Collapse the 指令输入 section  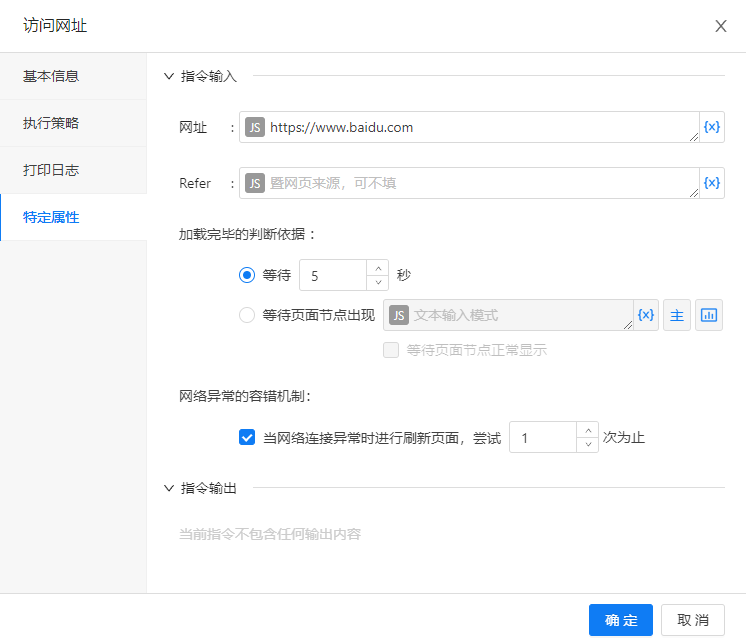[x=169, y=76]
